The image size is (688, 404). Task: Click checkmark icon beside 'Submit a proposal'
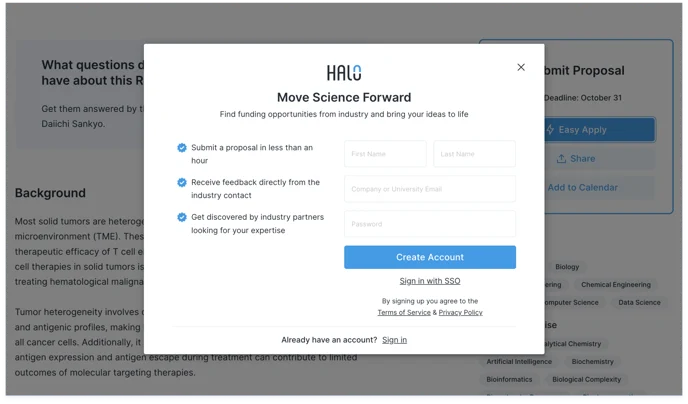(182, 148)
